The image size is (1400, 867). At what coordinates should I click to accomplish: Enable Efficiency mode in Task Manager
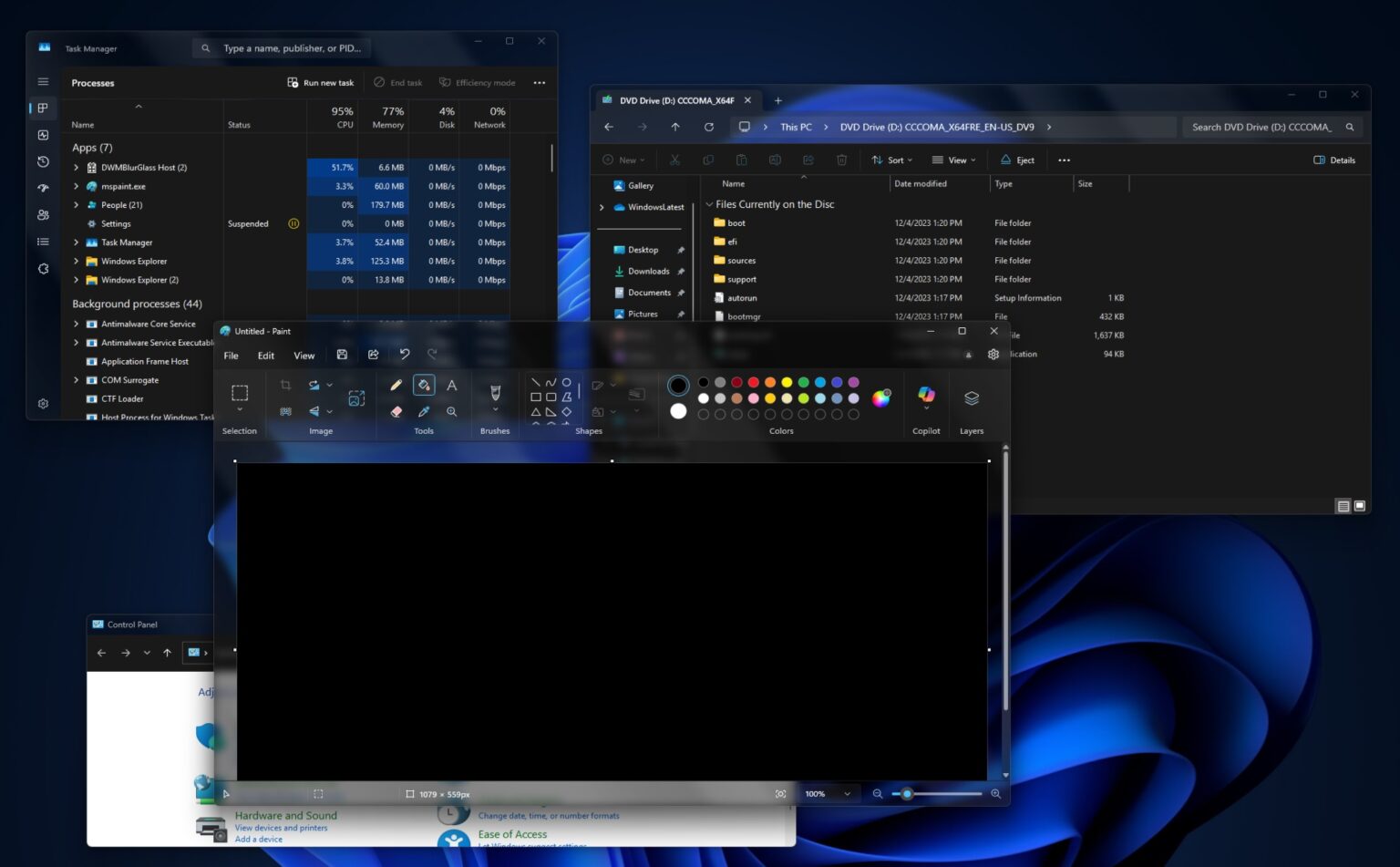pos(478,82)
